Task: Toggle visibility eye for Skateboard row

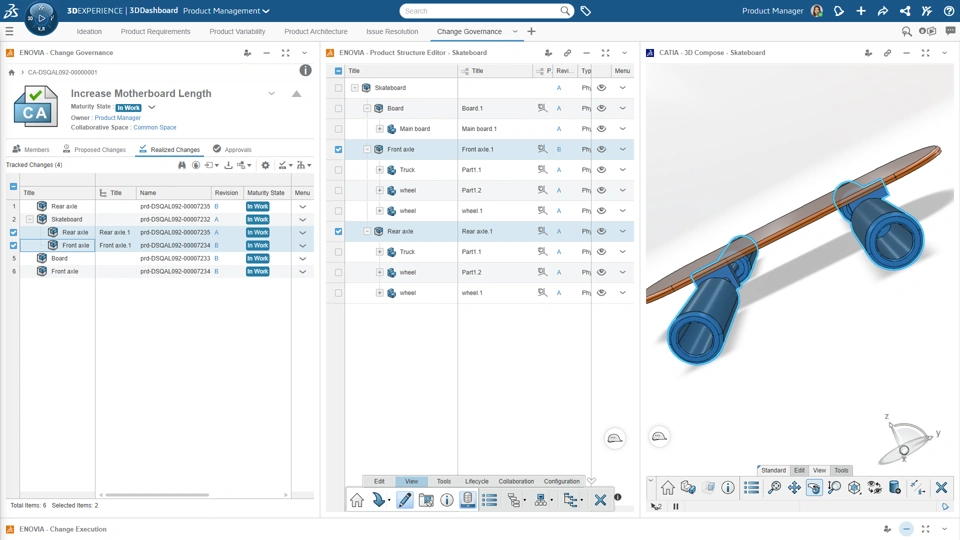Action: [602, 88]
